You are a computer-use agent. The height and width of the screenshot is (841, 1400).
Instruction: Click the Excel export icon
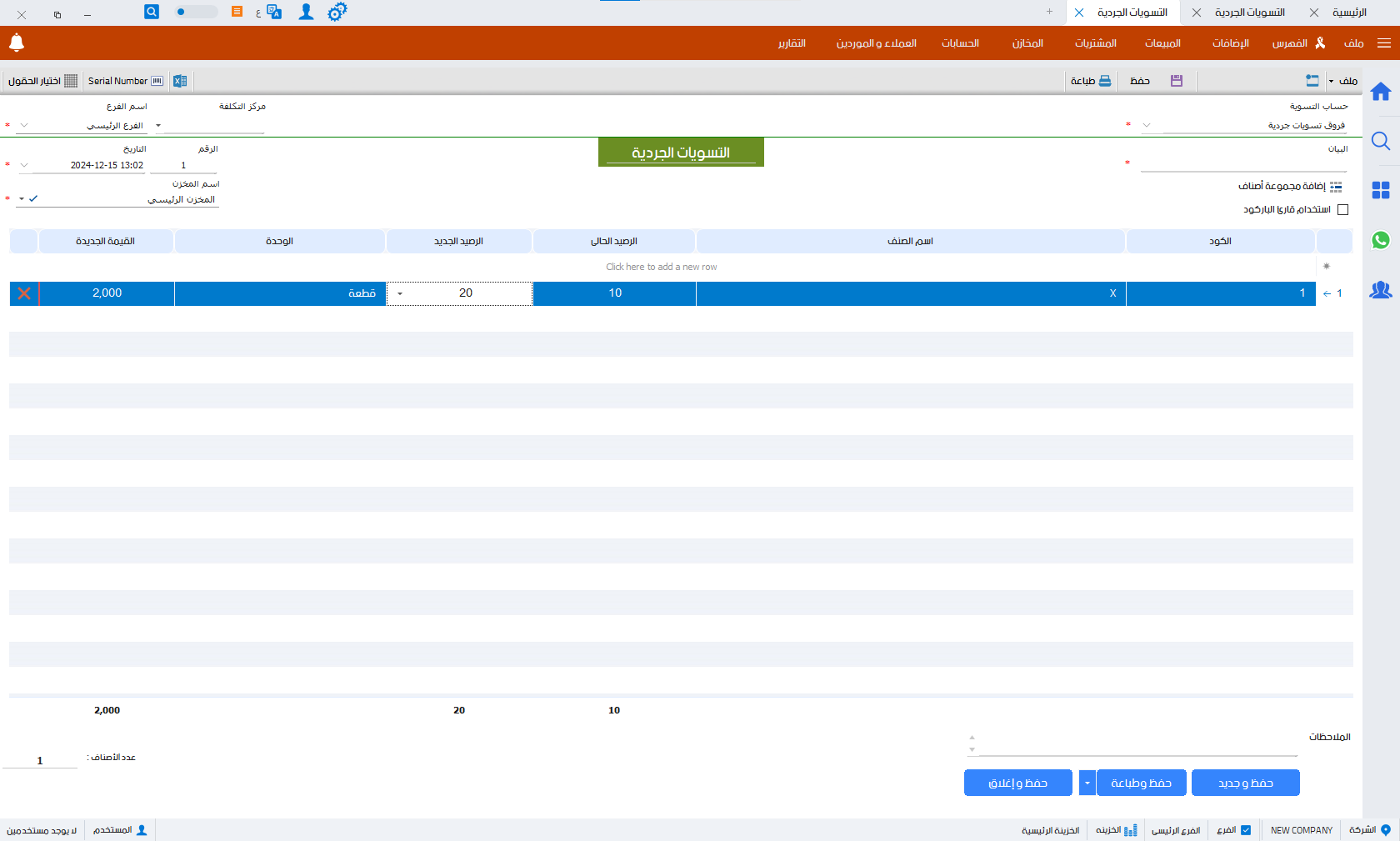180,81
